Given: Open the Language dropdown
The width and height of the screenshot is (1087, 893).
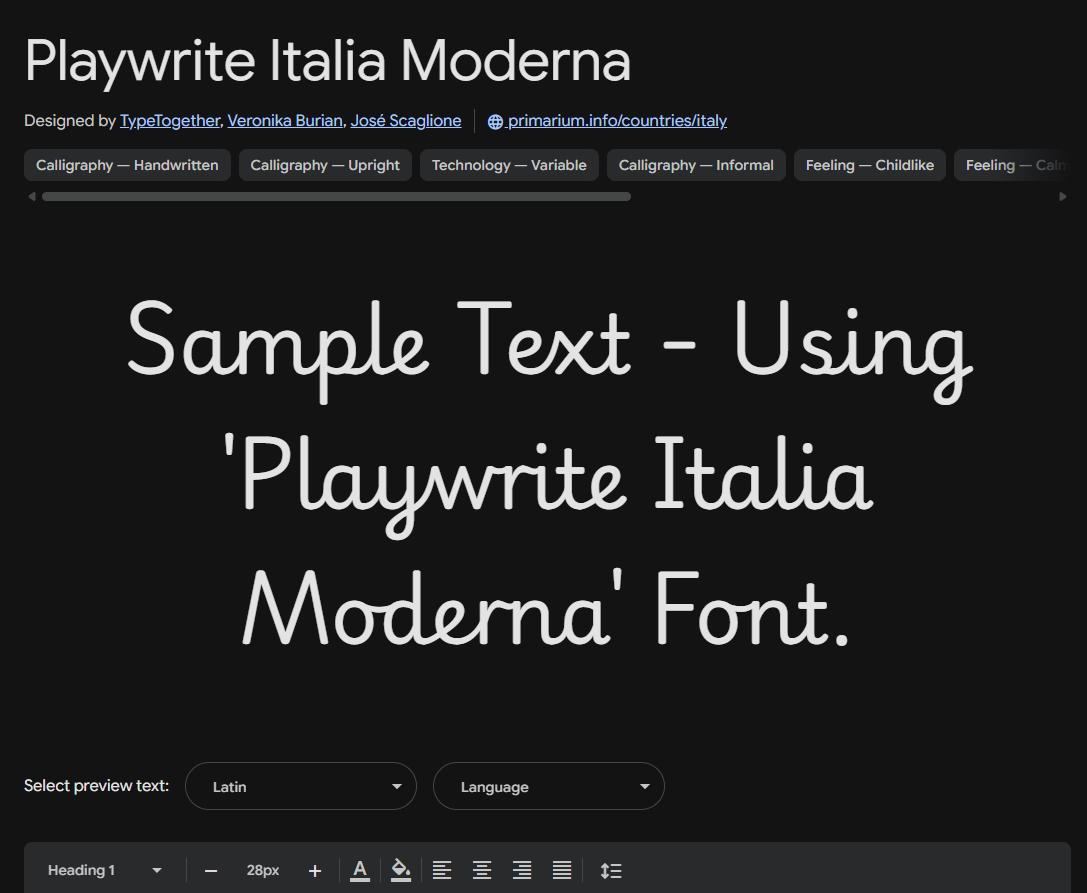Looking at the screenshot, I should click(x=549, y=786).
